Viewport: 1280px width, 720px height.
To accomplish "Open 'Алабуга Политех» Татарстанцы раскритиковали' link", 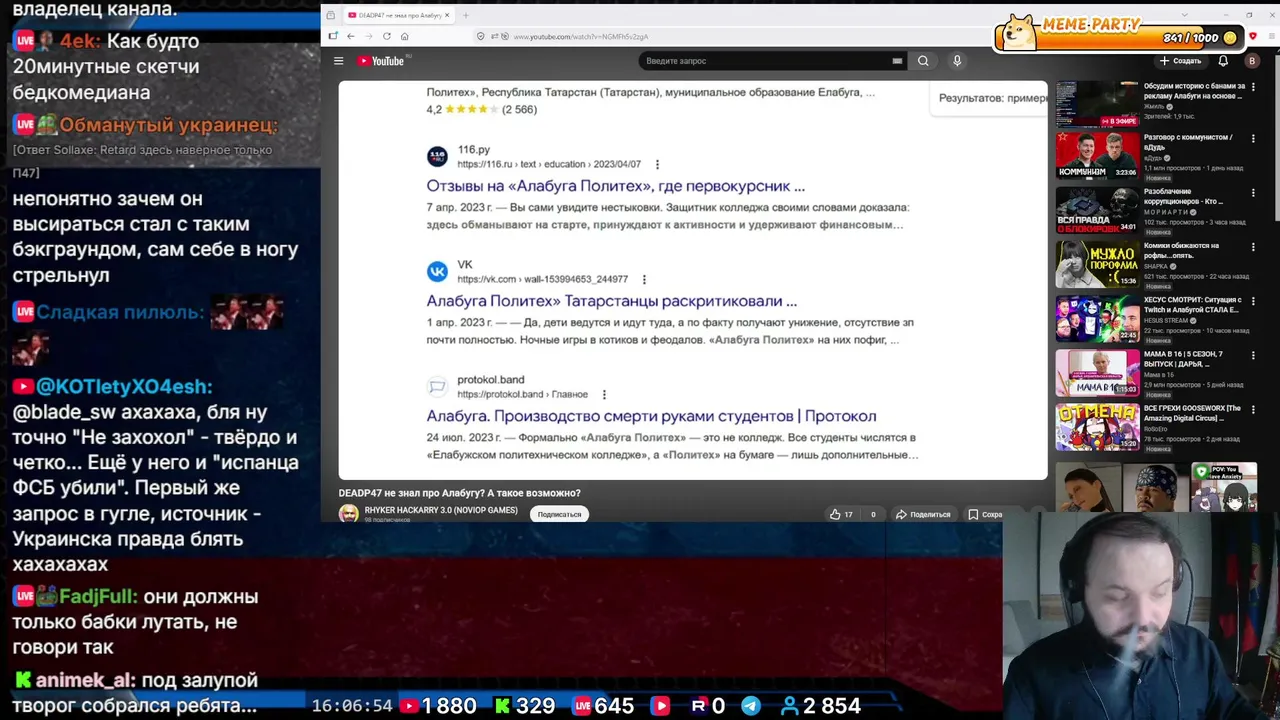I will [611, 301].
